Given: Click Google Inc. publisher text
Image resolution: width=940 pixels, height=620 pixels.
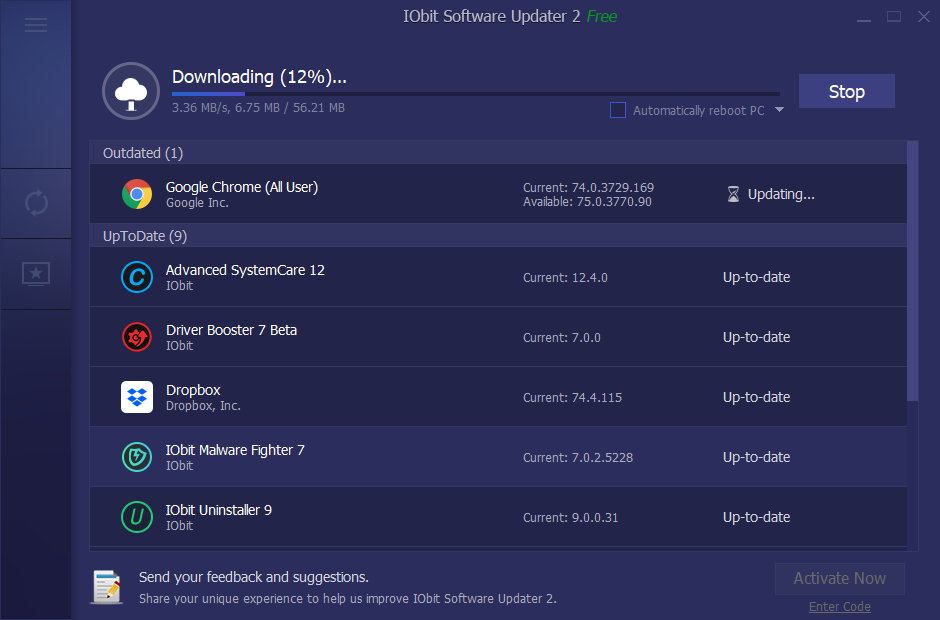Looking at the screenshot, I should coord(197,203).
